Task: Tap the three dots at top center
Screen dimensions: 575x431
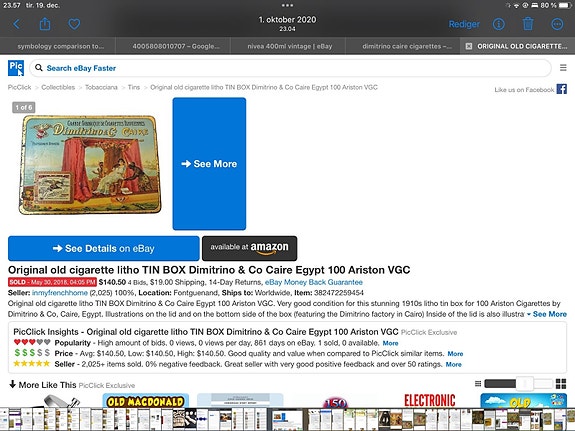Action: pyautogui.click(x=287, y=5)
